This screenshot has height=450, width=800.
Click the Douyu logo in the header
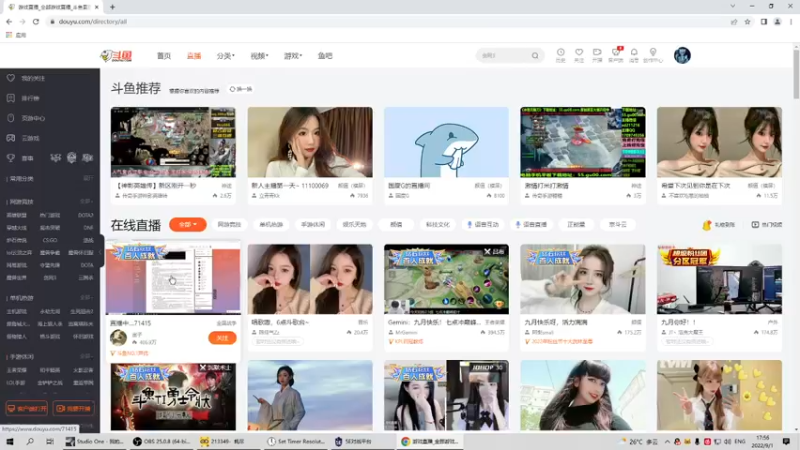pos(116,56)
